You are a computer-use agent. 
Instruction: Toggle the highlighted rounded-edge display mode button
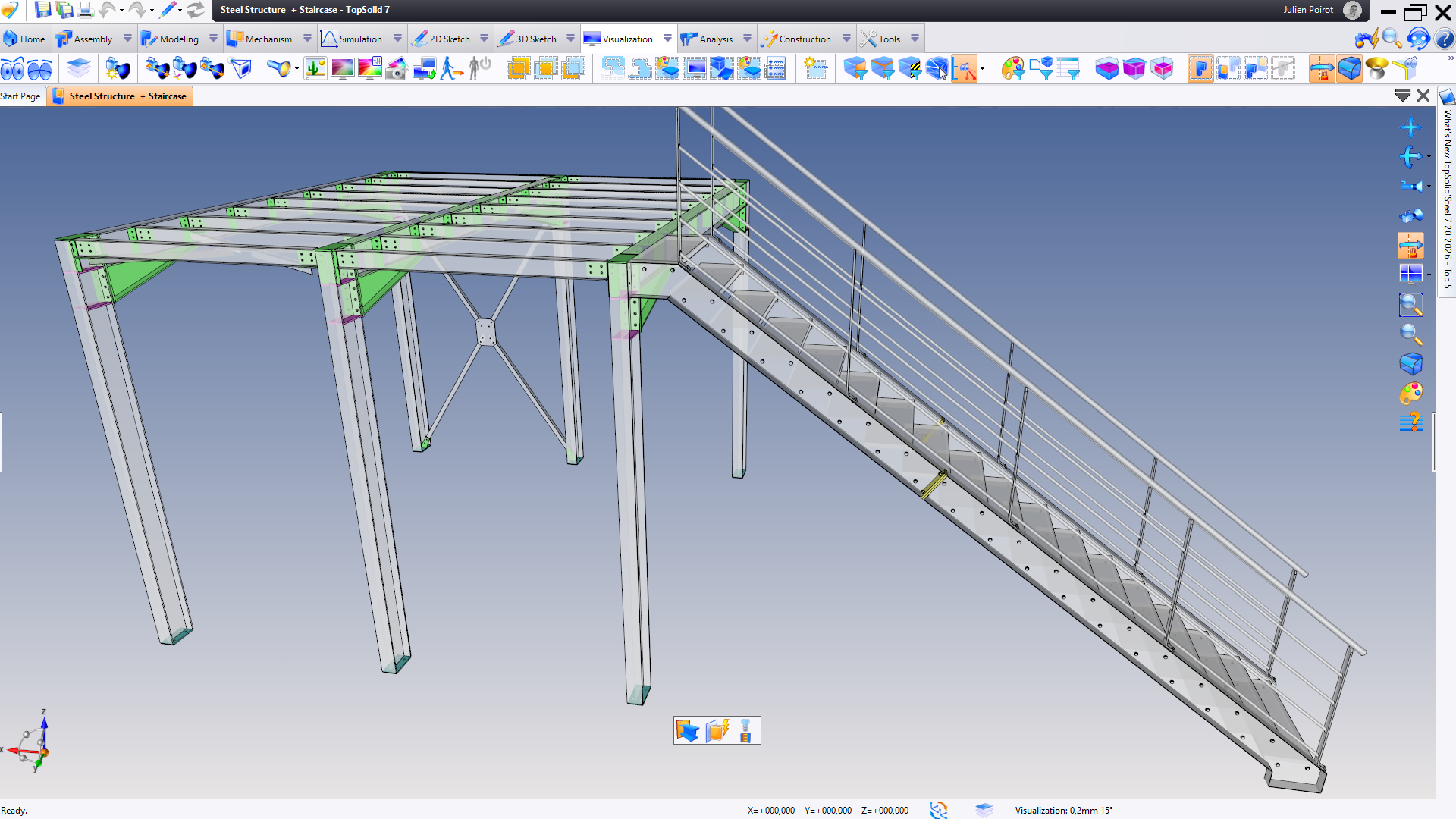[1349, 69]
